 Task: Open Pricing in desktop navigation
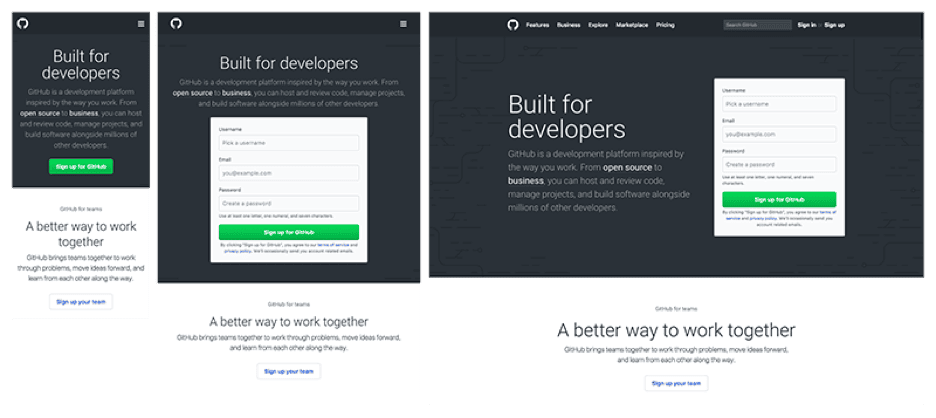click(x=665, y=25)
